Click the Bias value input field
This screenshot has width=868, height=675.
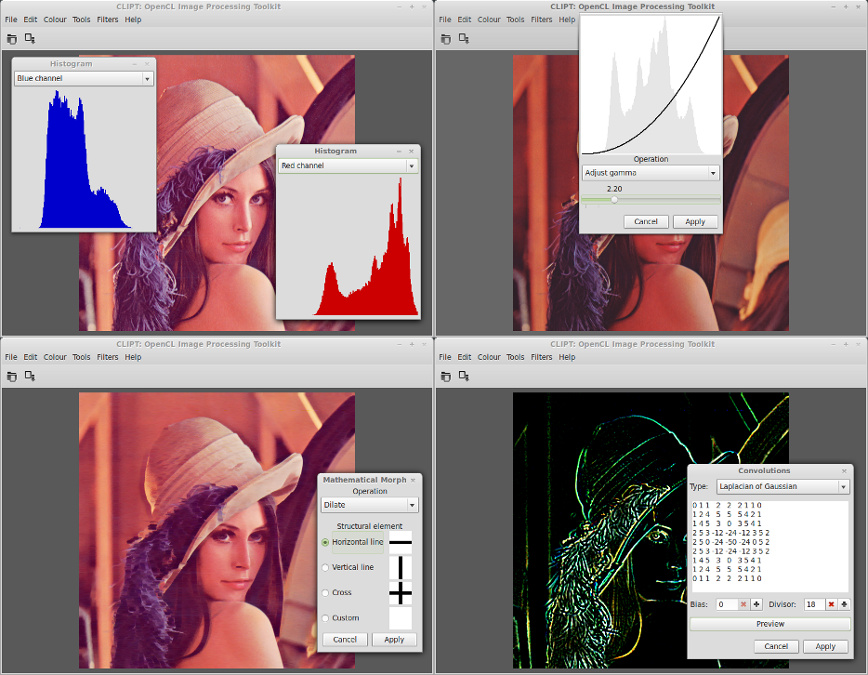tap(727, 604)
